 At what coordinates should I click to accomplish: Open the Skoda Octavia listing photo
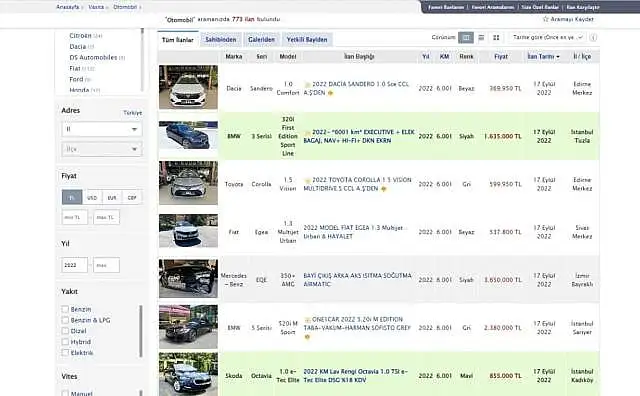(188, 374)
